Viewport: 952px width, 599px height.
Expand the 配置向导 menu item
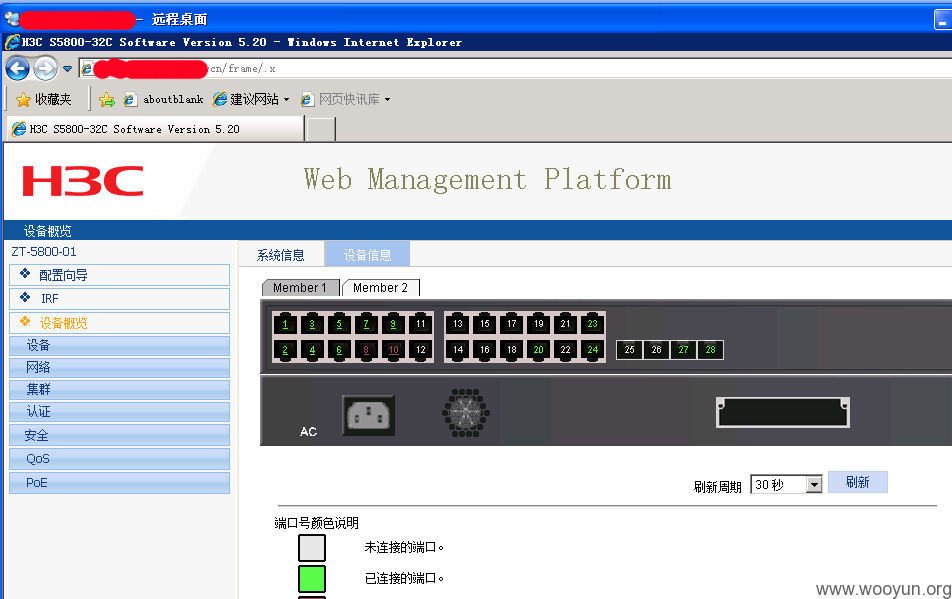tap(120, 275)
